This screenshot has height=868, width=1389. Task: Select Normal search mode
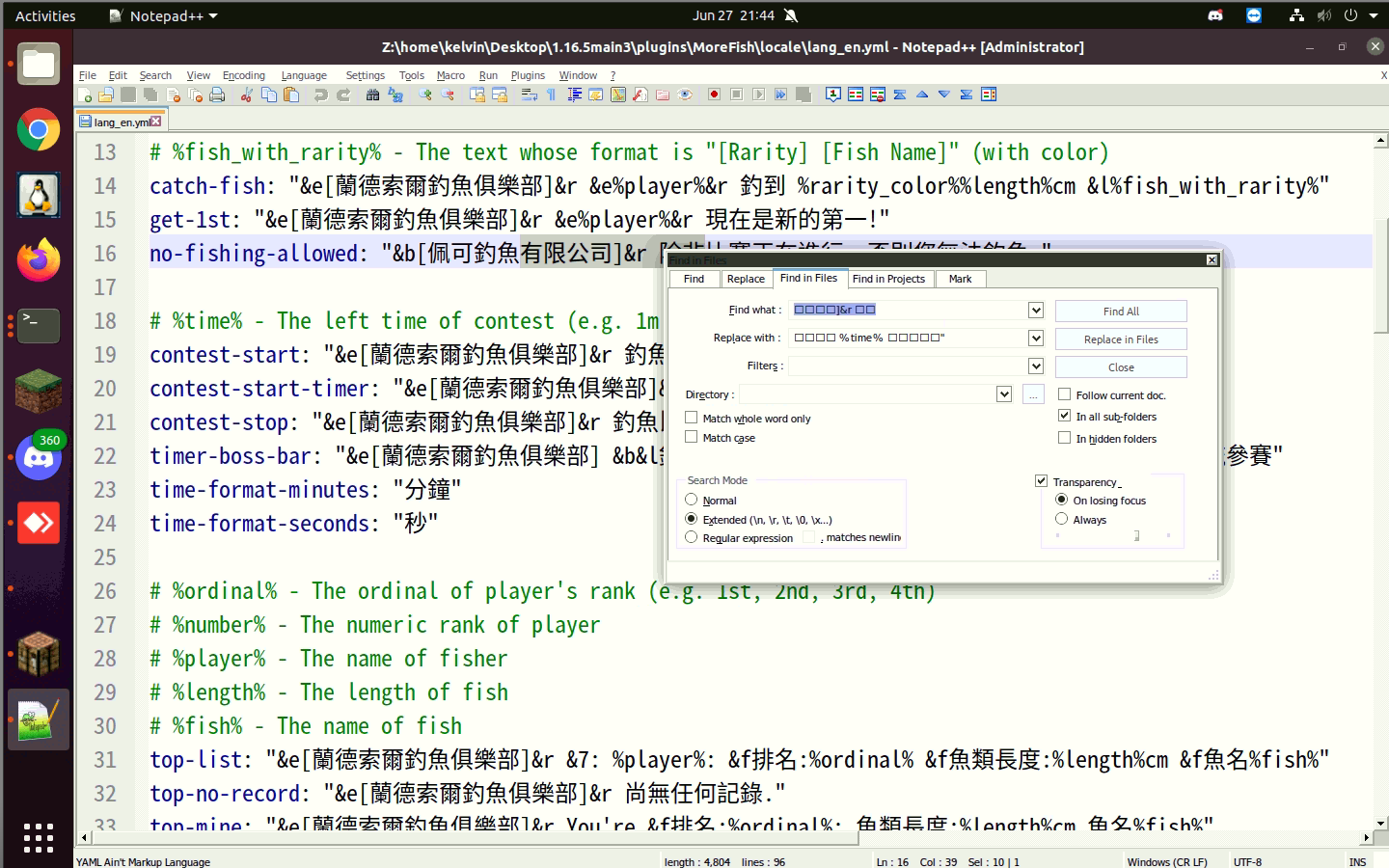click(691, 500)
